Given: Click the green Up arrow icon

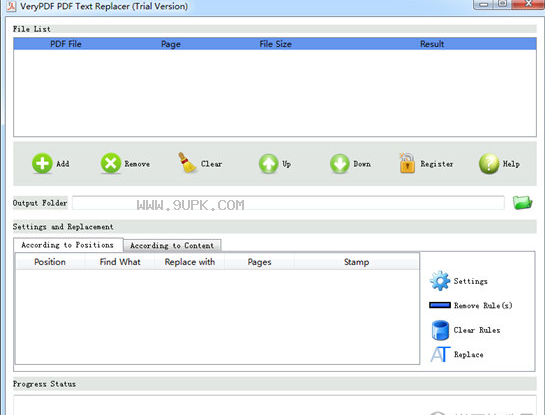Looking at the screenshot, I should (x=268, y=163).
